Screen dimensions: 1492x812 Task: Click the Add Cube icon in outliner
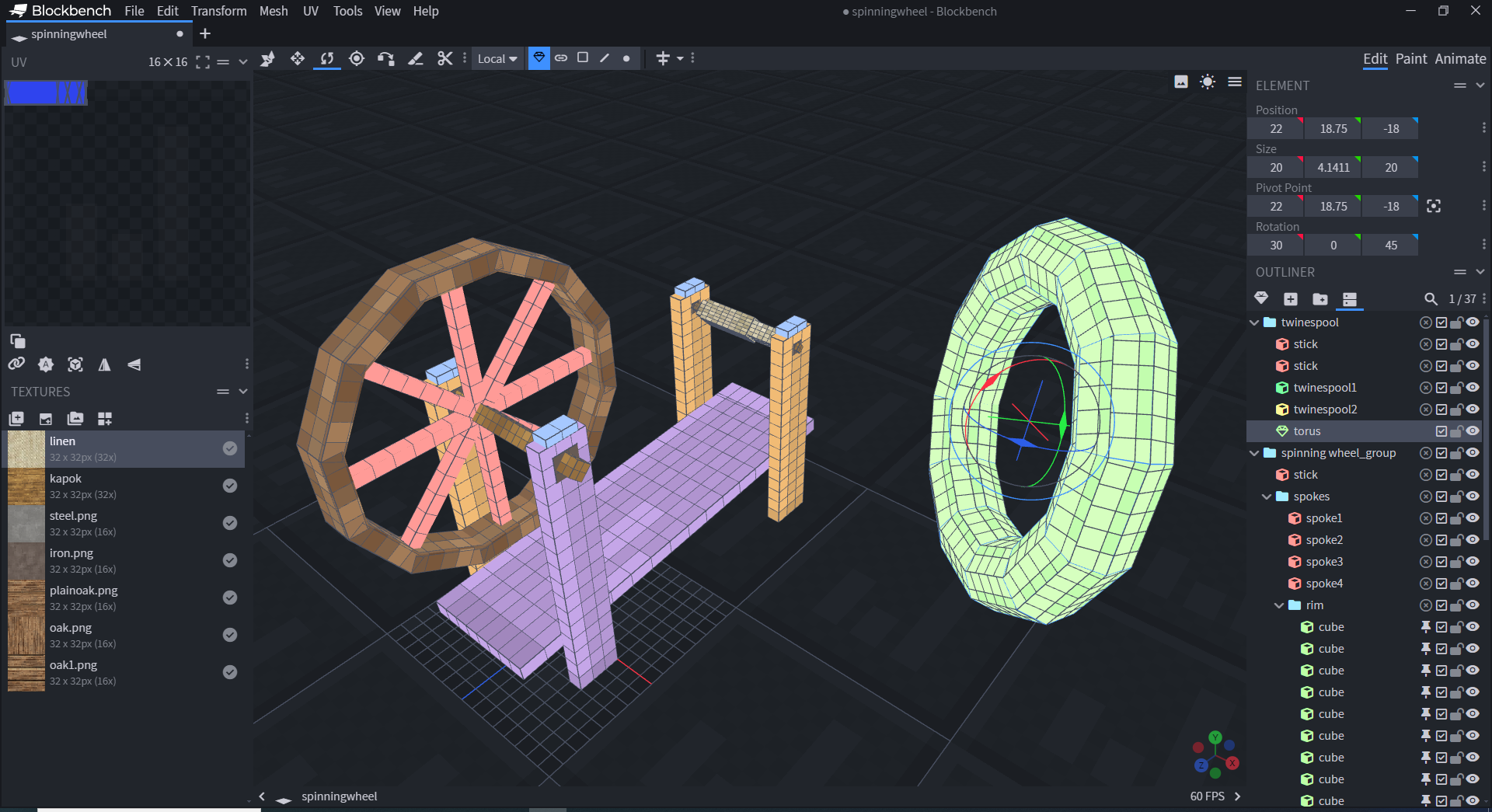point(1291,299)
